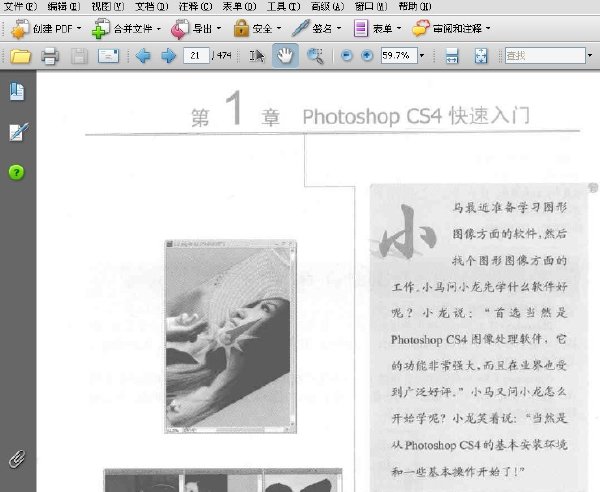The width and height of the screenshot is (600, 492).
Task: Expand the 签名 dropdown arrow
Action: click(x=338, y=28)
